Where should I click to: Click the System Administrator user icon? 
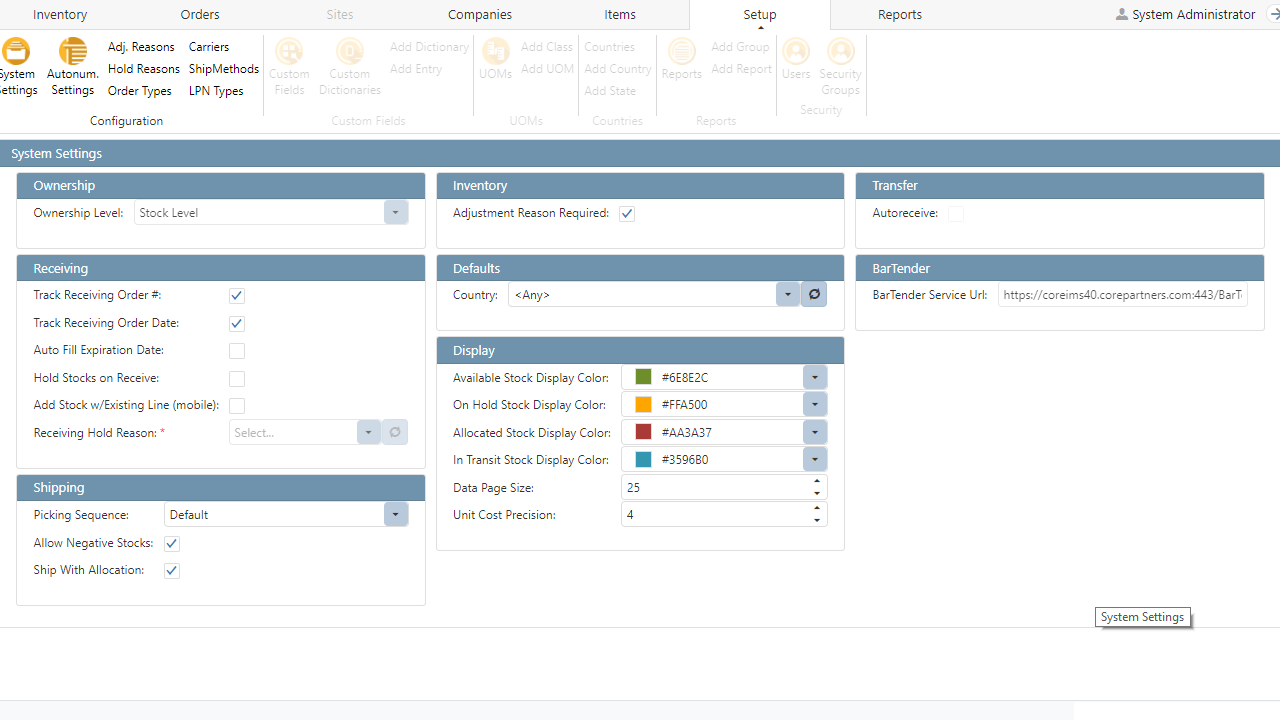click(1122, 15)
